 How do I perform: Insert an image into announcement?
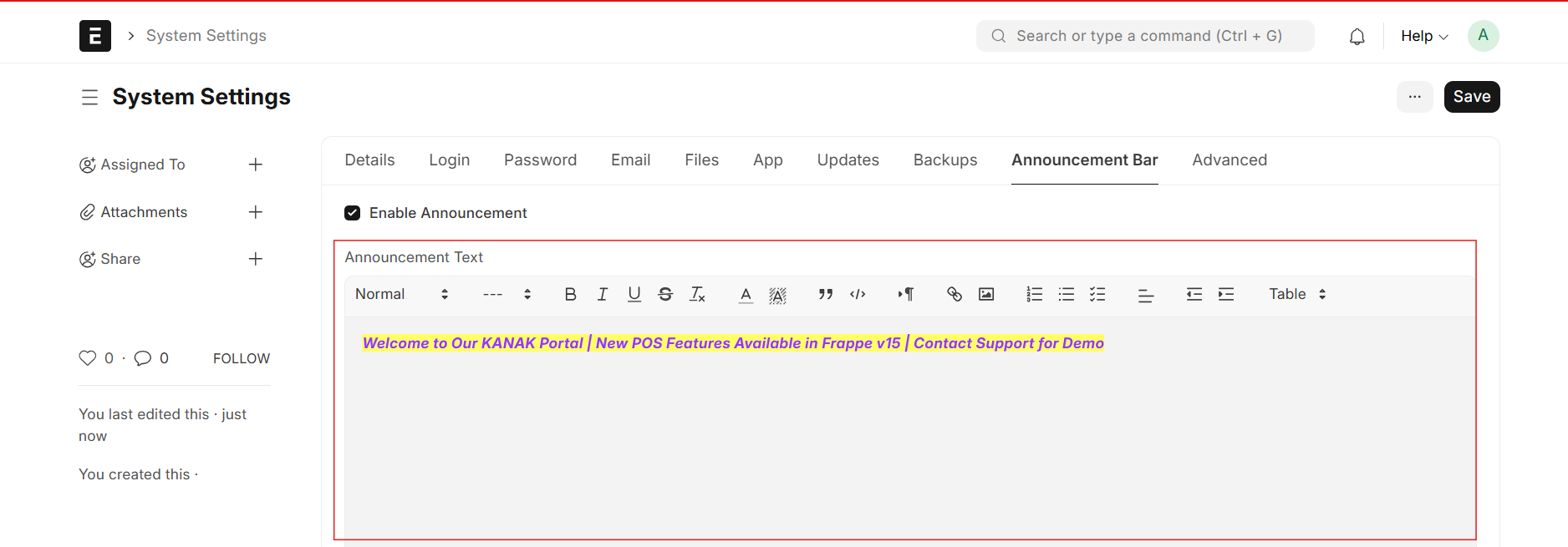point(986,294)
